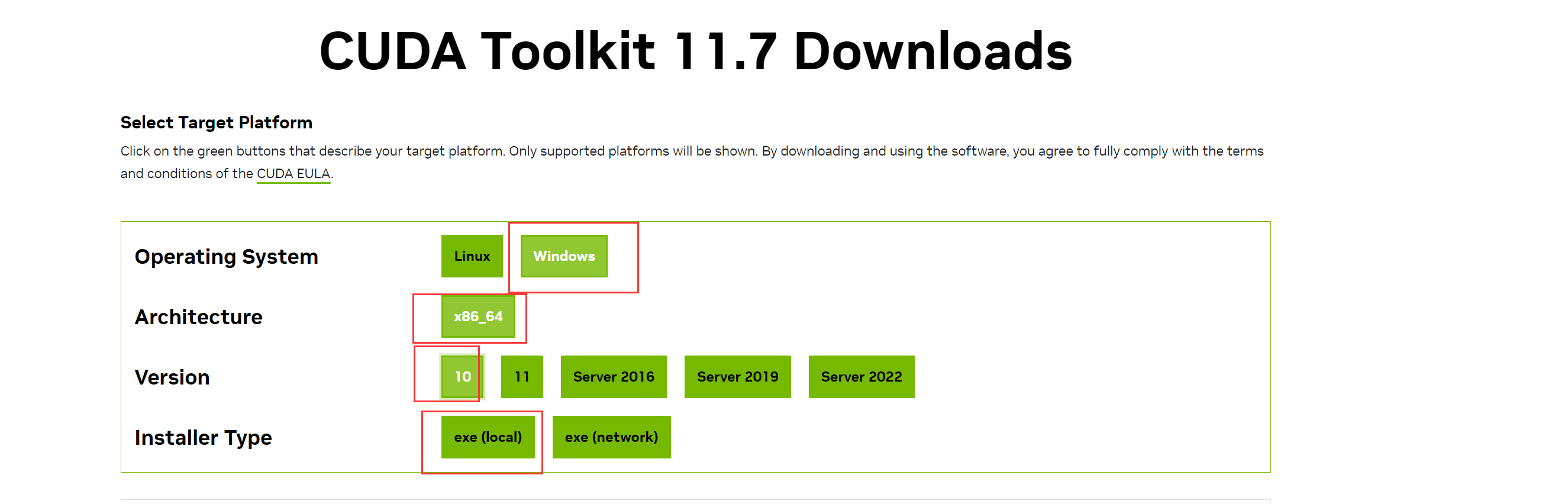The height and width of the screenshot is (504, 1568).
Task: Click the Operating System label
Action: point(227,257)
